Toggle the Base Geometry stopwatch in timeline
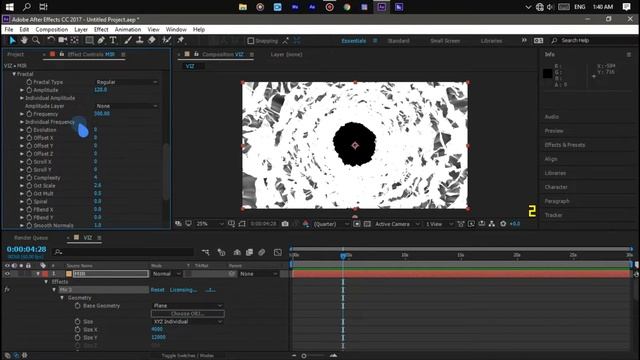Viewport: 640px width, 360px height. click(x=78, y=306)
